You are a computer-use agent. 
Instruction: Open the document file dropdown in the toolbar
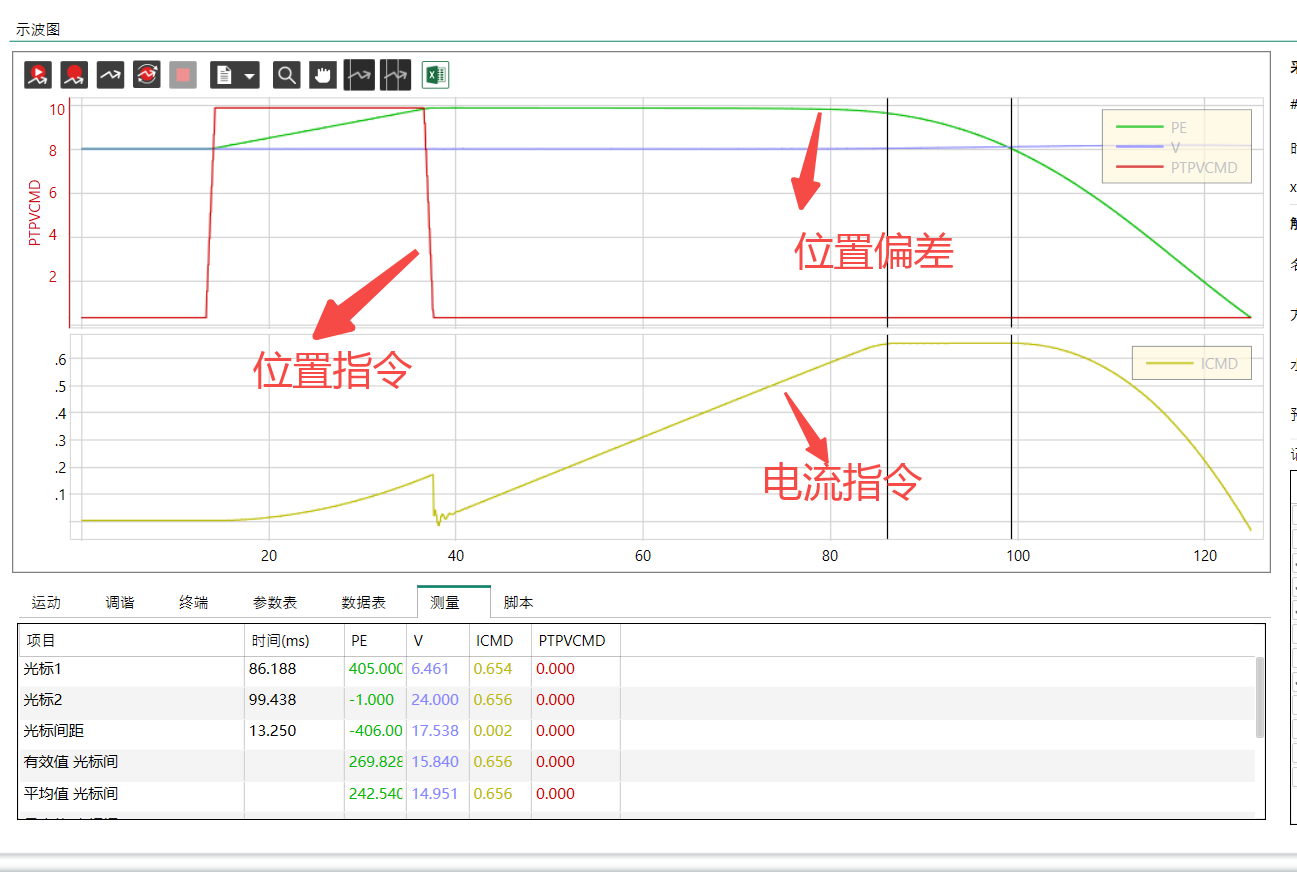(235, 75)
